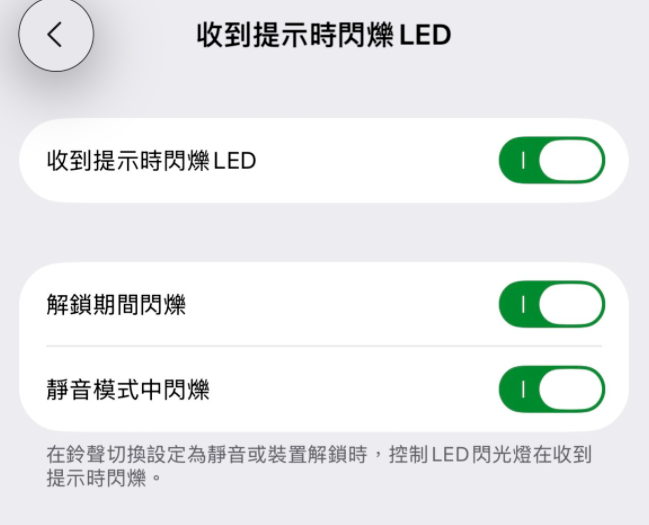Switch off 靜音模式中閃爍 toggle

[x=551, y=390]
